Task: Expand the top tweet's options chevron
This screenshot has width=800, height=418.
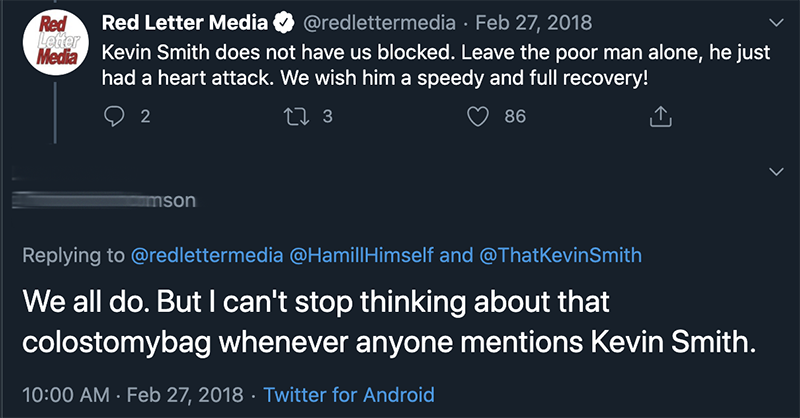Action: [x=776, y=22]
